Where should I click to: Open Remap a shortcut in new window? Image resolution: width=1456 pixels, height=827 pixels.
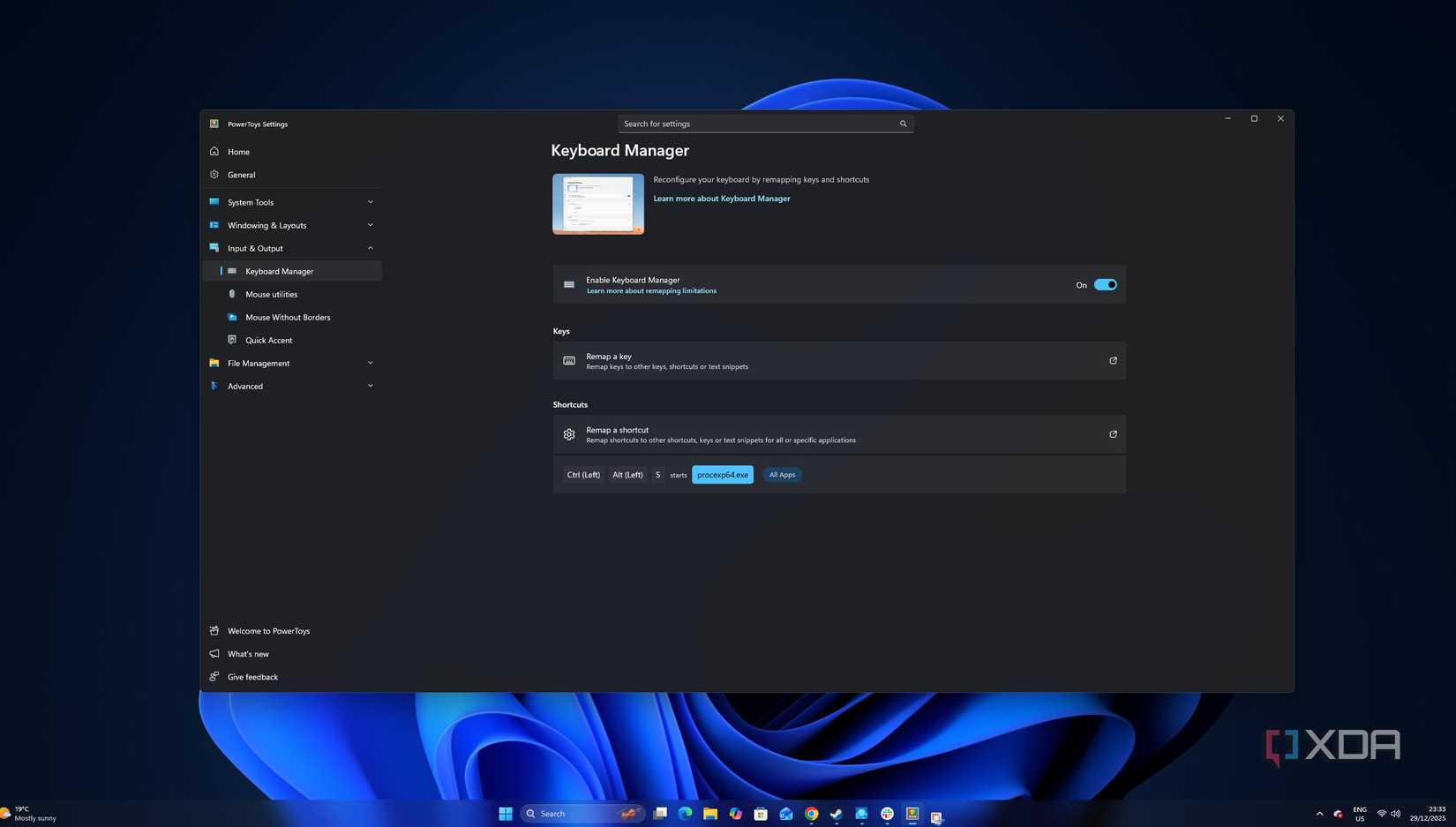click(1113, 433)
